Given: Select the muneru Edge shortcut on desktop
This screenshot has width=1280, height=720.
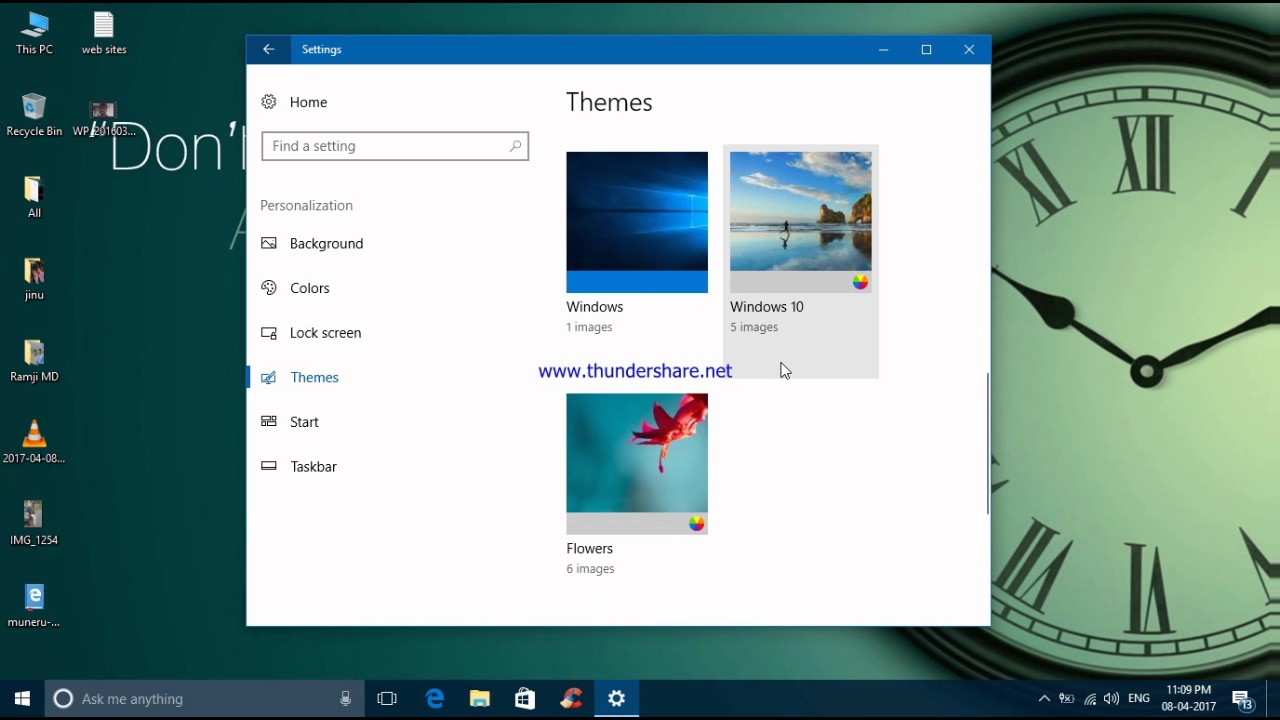Looking at the screenshot, I should point(34,606).
